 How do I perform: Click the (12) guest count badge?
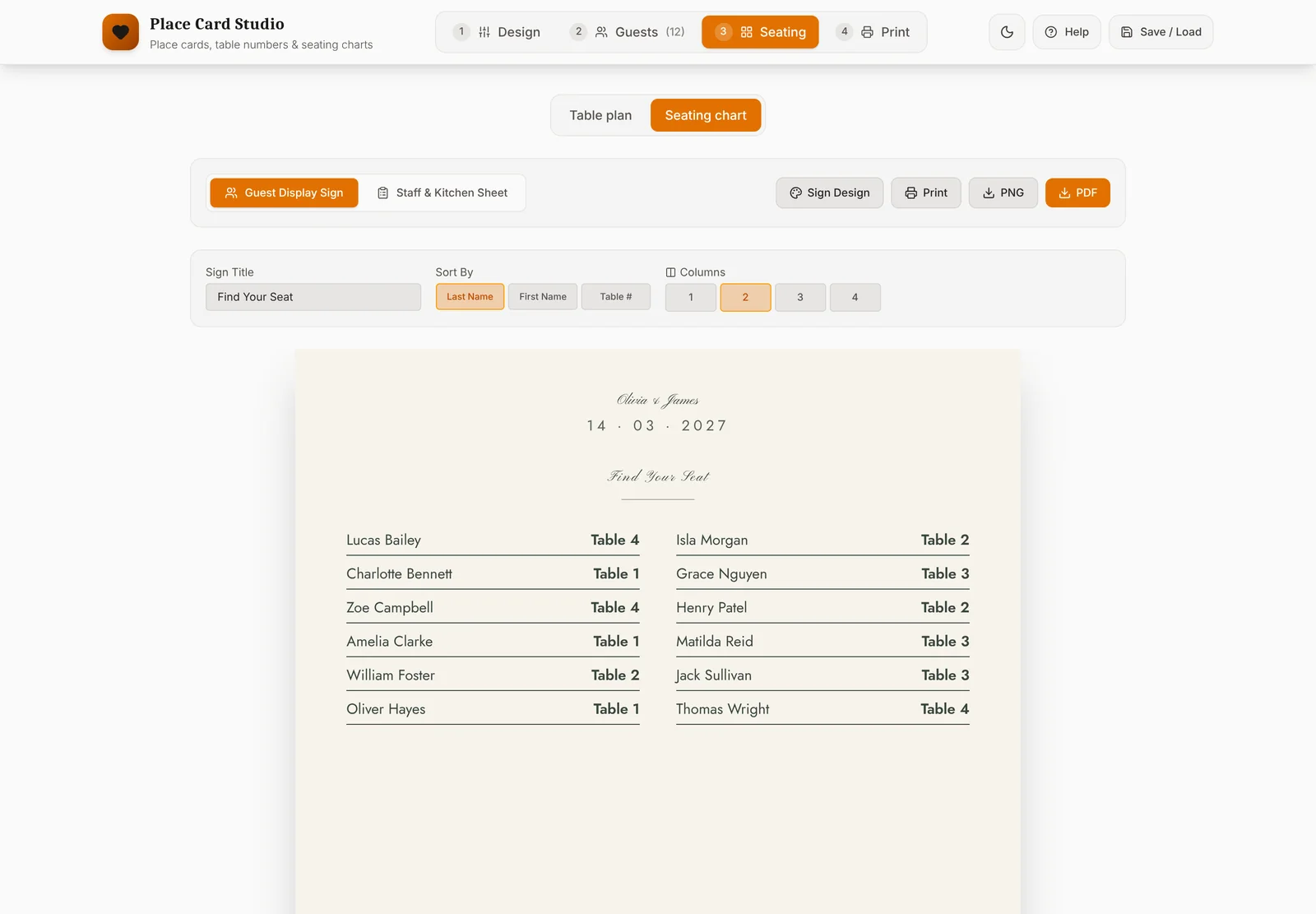(x=675, y=32)
